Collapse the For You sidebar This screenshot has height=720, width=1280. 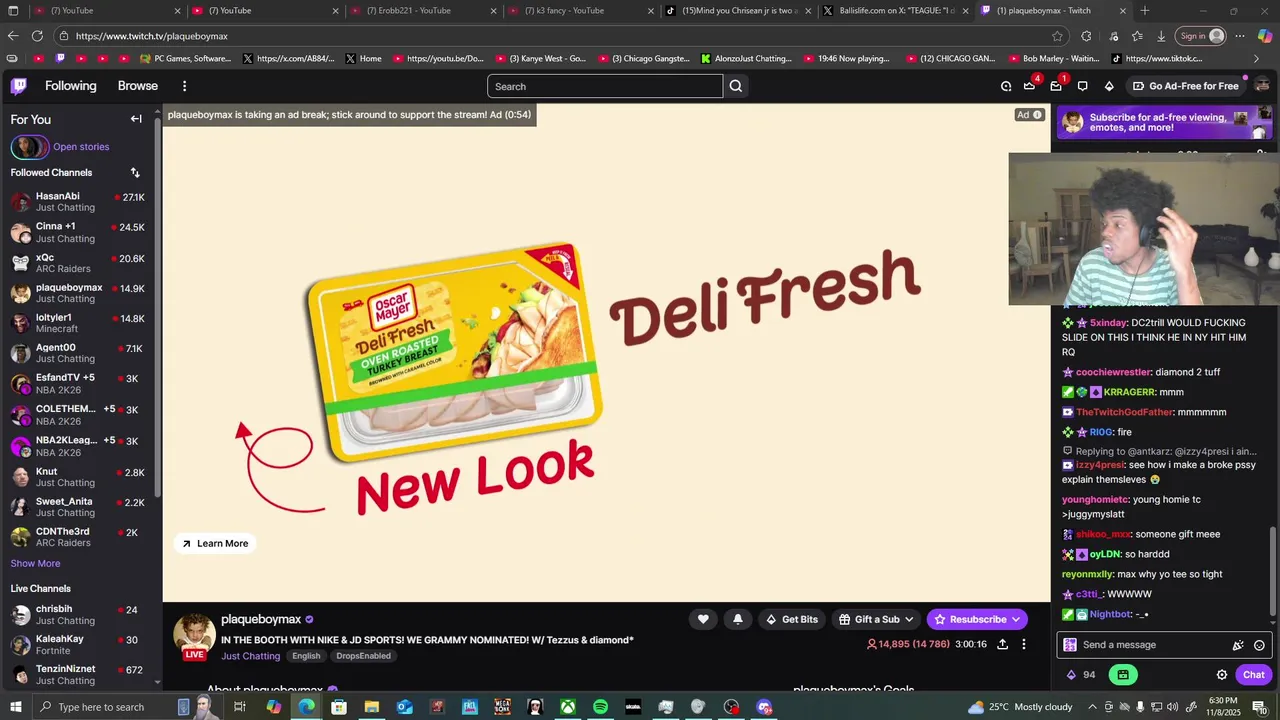(136, 119)
